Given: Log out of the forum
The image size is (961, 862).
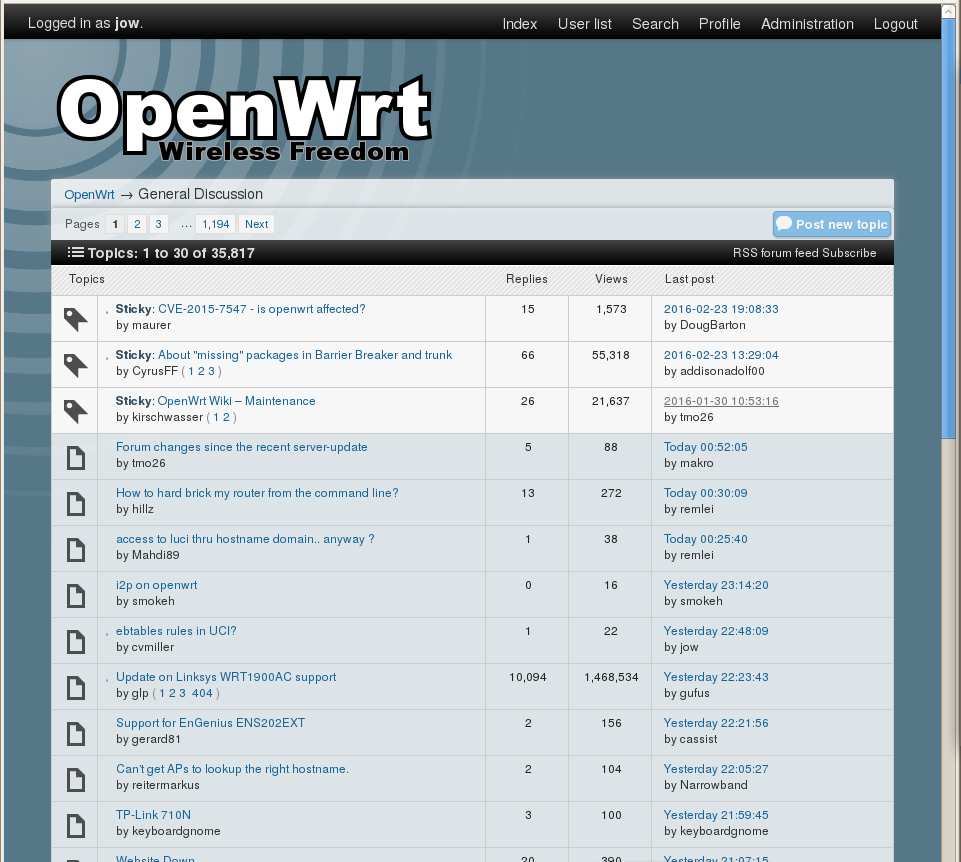Looking at the screenshot, I should point(895,24).
